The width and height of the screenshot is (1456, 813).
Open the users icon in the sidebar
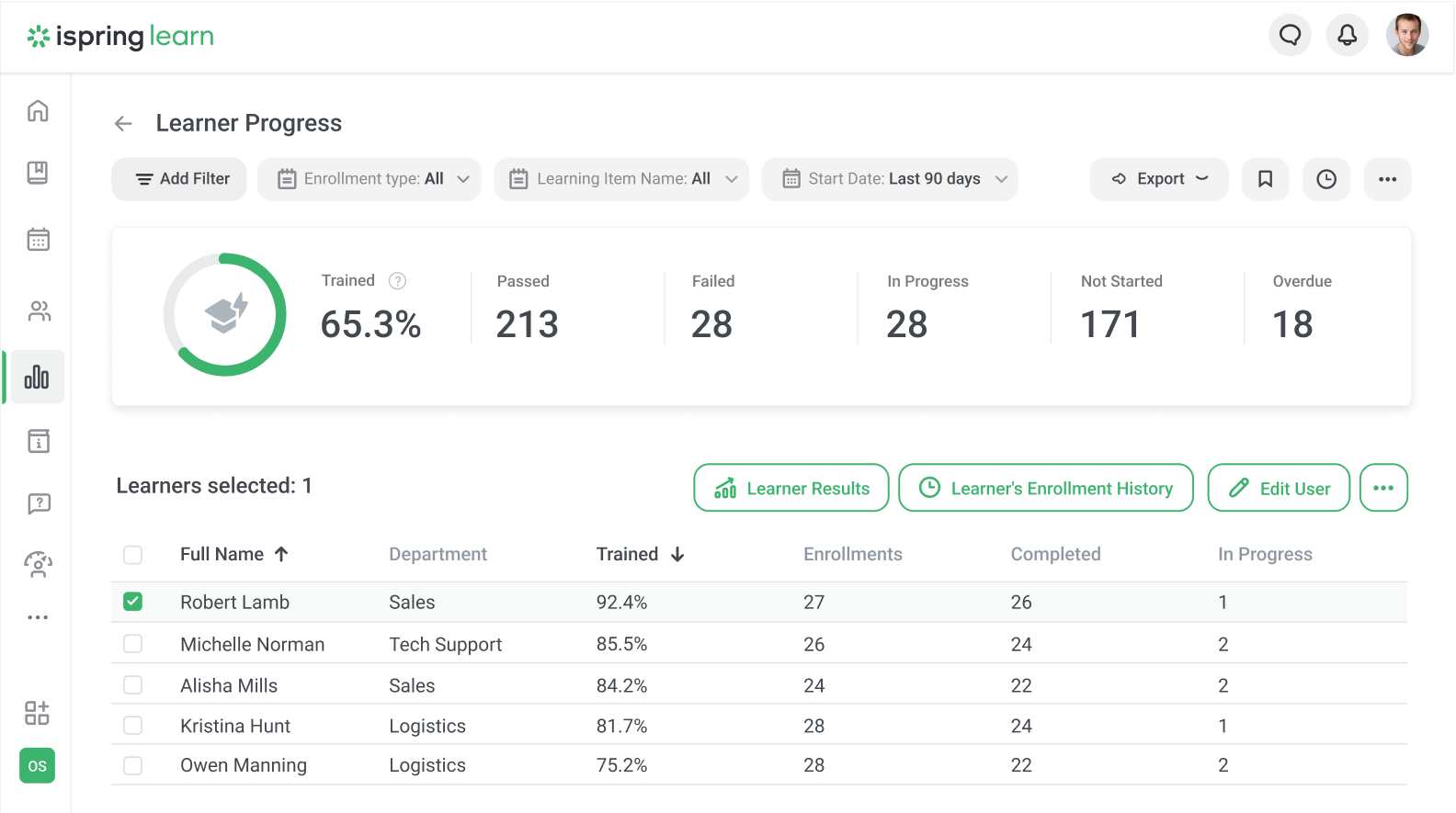(39, 311)
